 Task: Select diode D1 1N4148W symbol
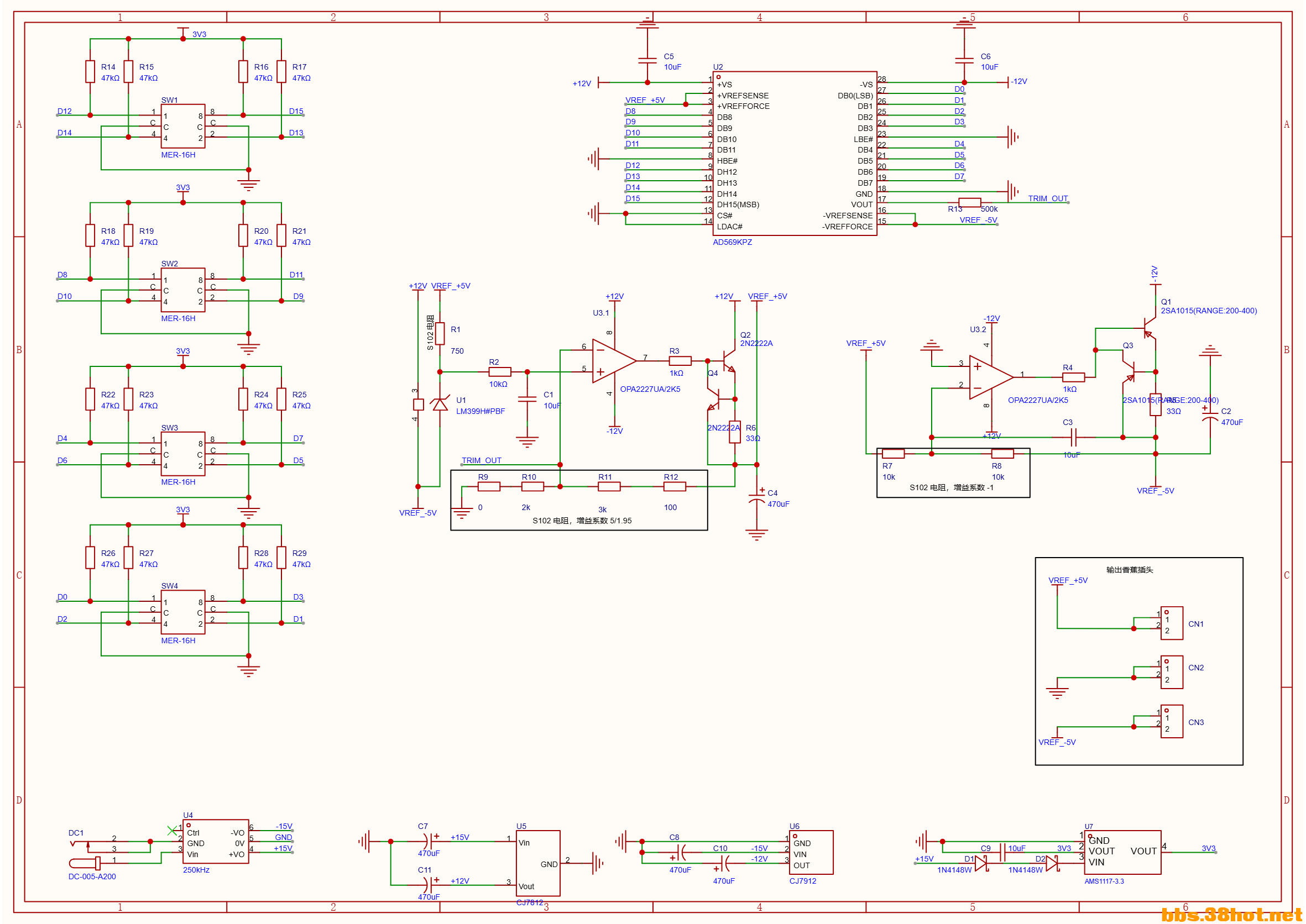[981, 863]
